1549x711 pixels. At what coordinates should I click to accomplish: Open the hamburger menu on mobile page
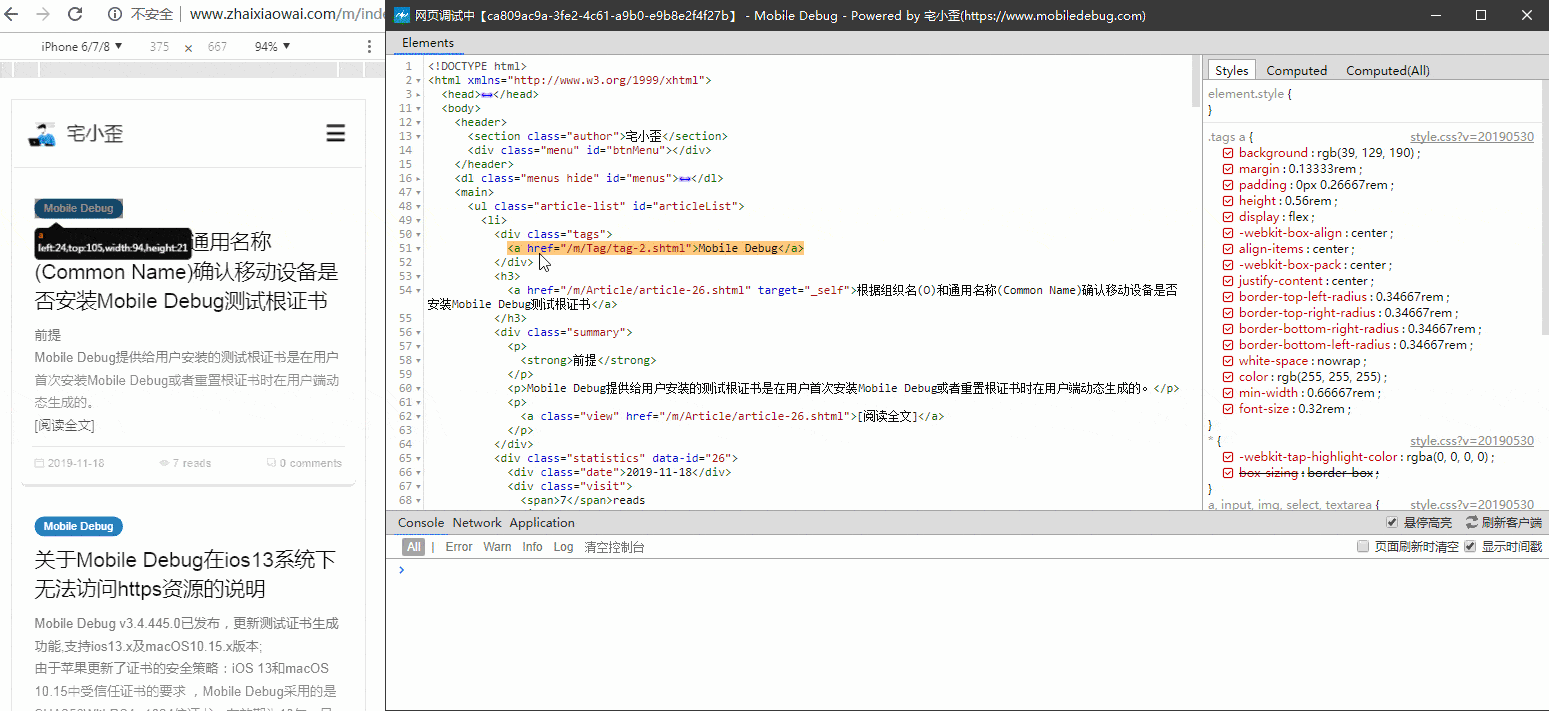[x=336, y=134]
